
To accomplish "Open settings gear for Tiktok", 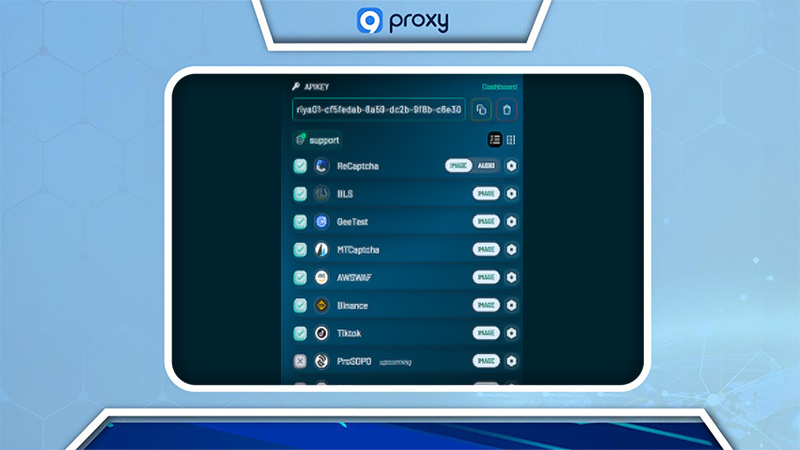I will pos(511,333).
